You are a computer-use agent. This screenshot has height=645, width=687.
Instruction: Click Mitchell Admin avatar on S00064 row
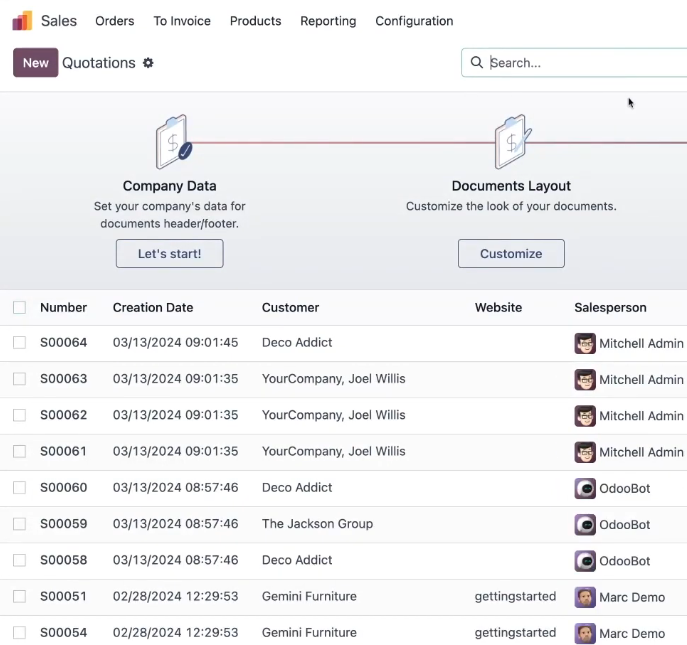click(x=585, y=343)
